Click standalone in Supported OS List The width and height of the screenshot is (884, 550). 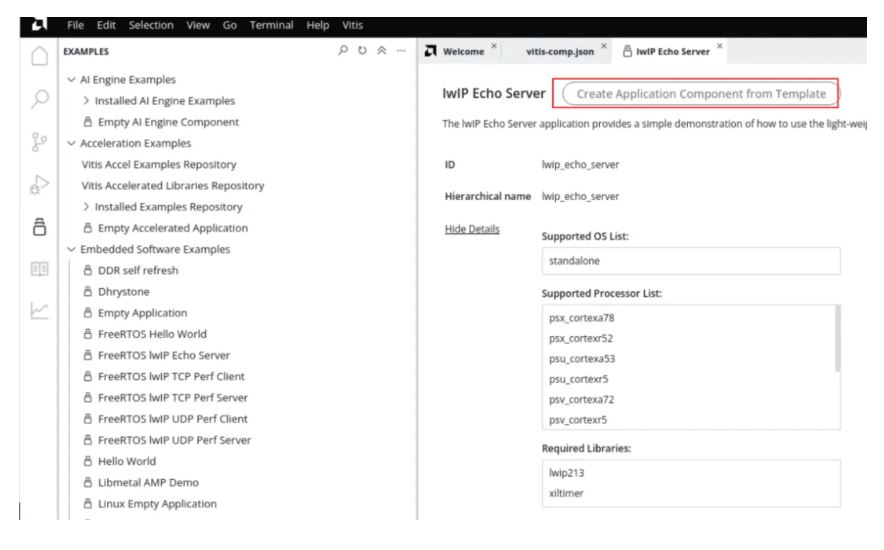tap(574, 261)
